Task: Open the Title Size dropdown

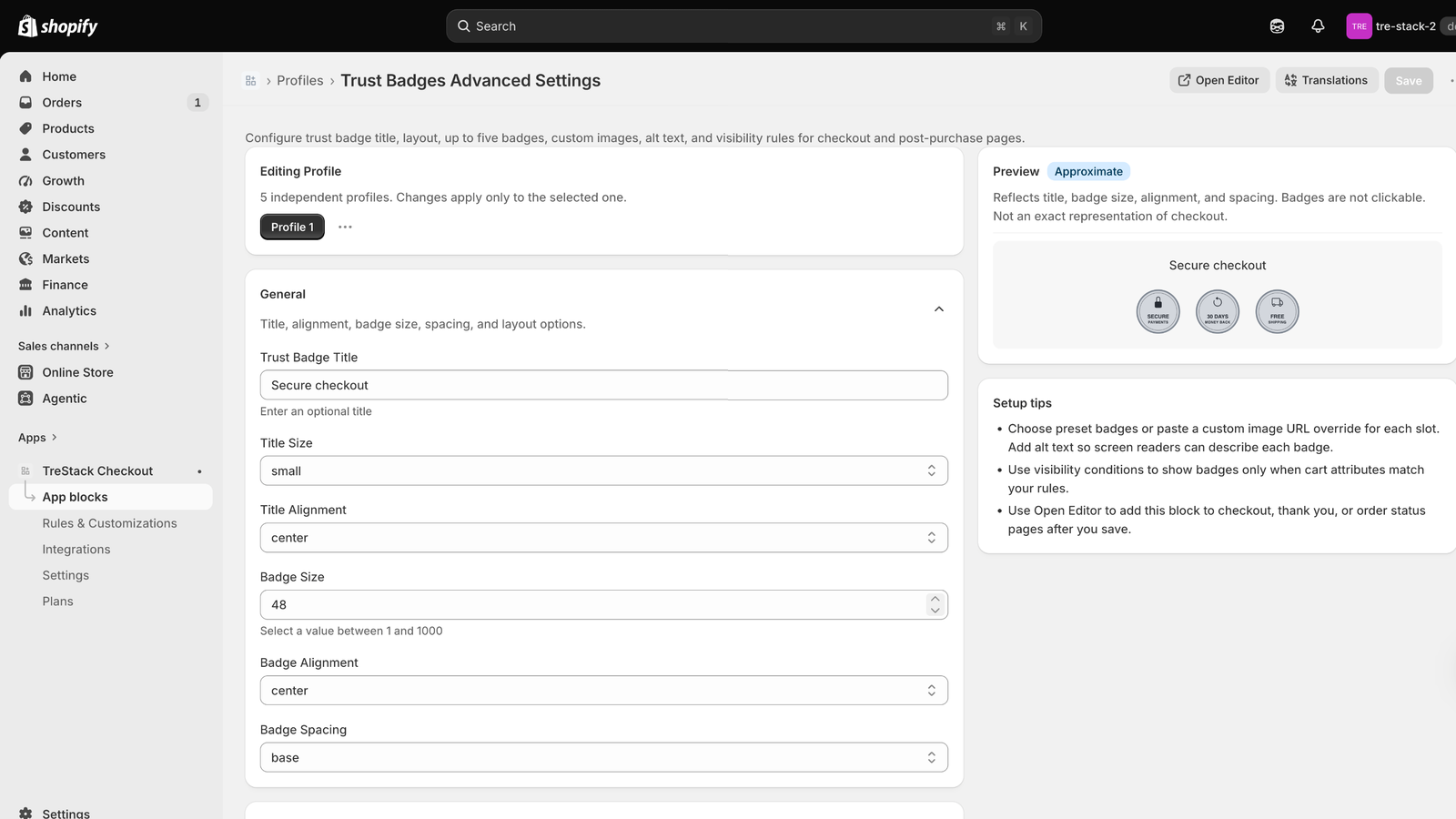Action: click(x=604, y=470)
